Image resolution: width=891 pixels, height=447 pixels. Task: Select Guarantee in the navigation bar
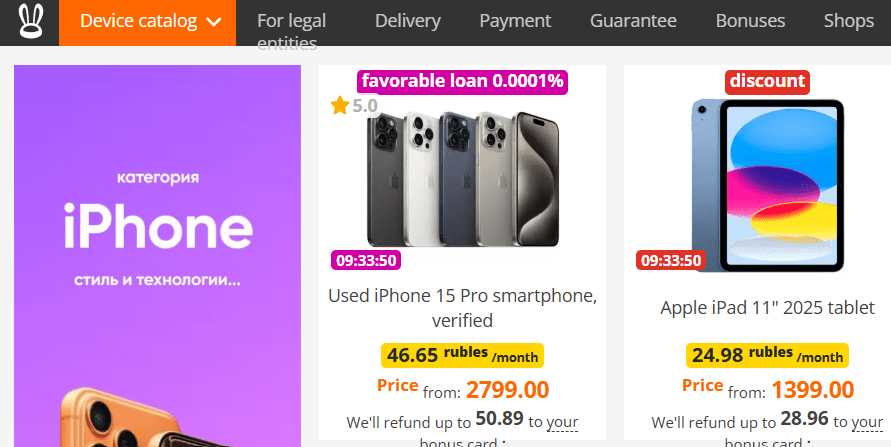coord(633,21)
